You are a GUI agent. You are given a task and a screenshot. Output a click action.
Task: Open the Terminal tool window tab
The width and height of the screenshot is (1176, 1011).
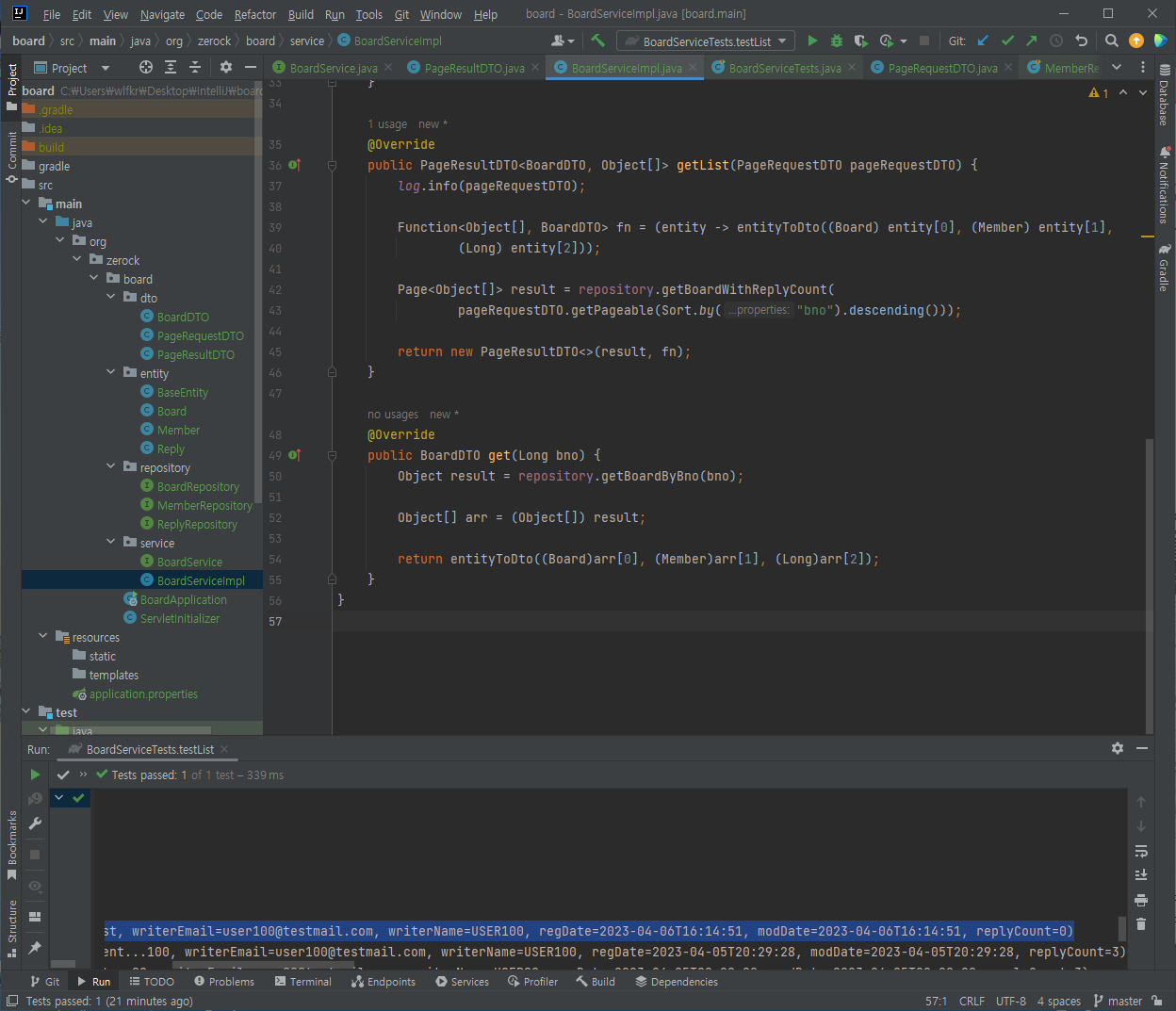click(x=303, y=981)
